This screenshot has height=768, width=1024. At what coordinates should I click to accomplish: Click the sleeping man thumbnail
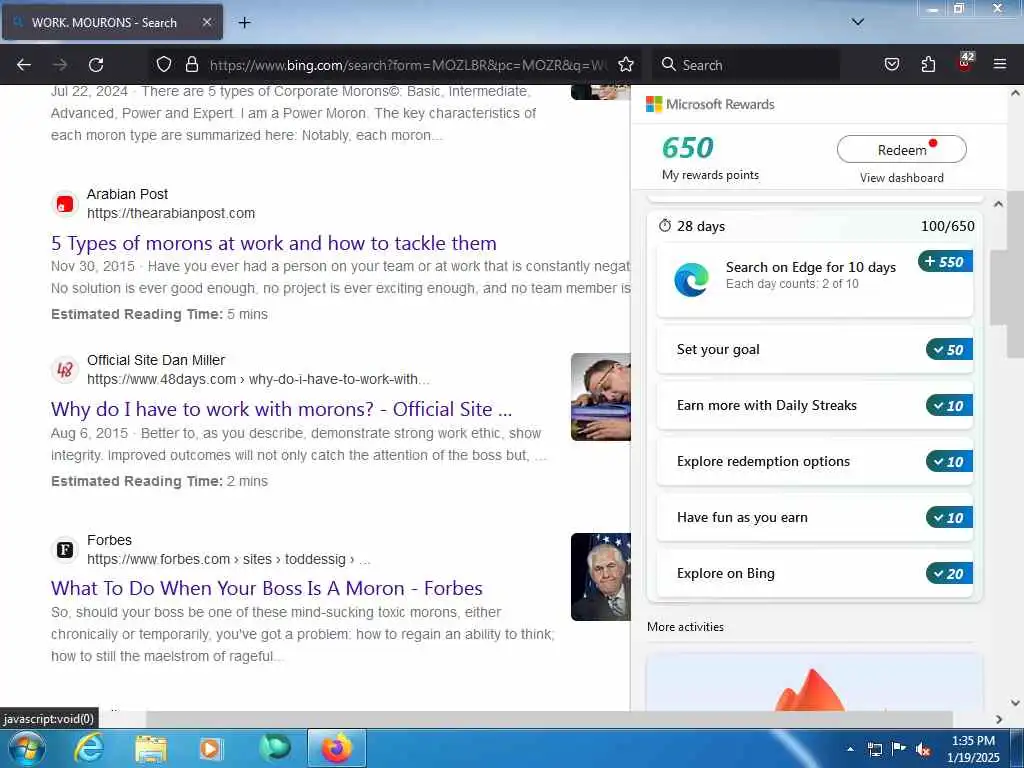coord(601,397)
